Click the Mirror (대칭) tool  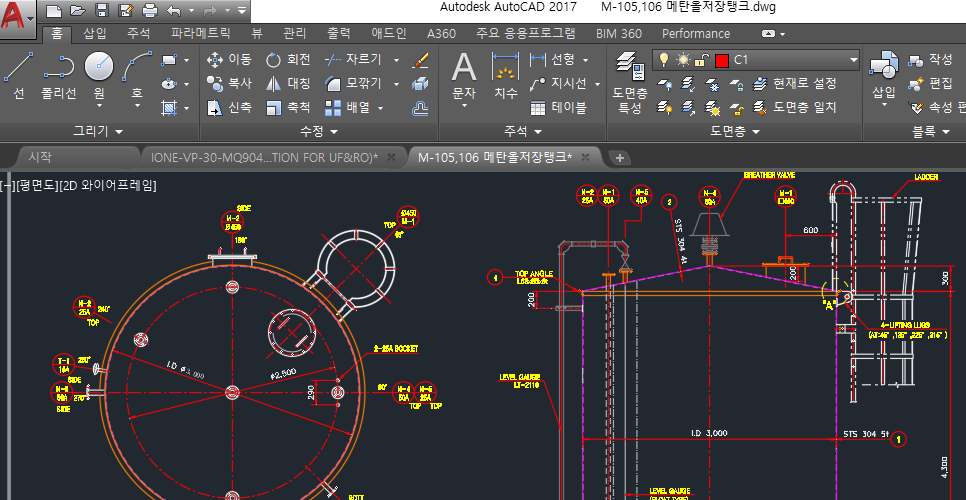288,83
